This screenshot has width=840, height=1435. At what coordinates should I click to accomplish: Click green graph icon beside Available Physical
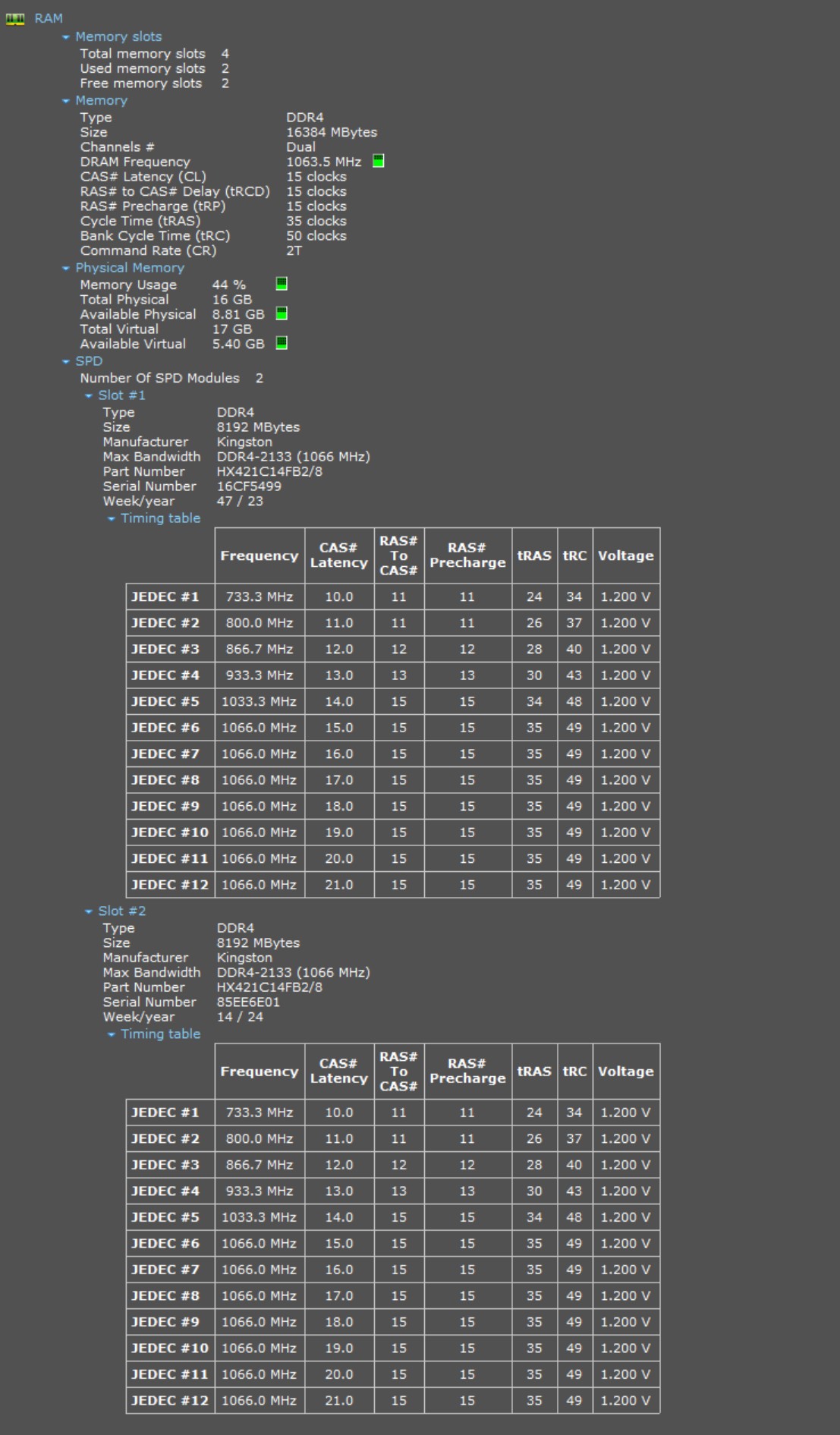[x=282, y=313]
